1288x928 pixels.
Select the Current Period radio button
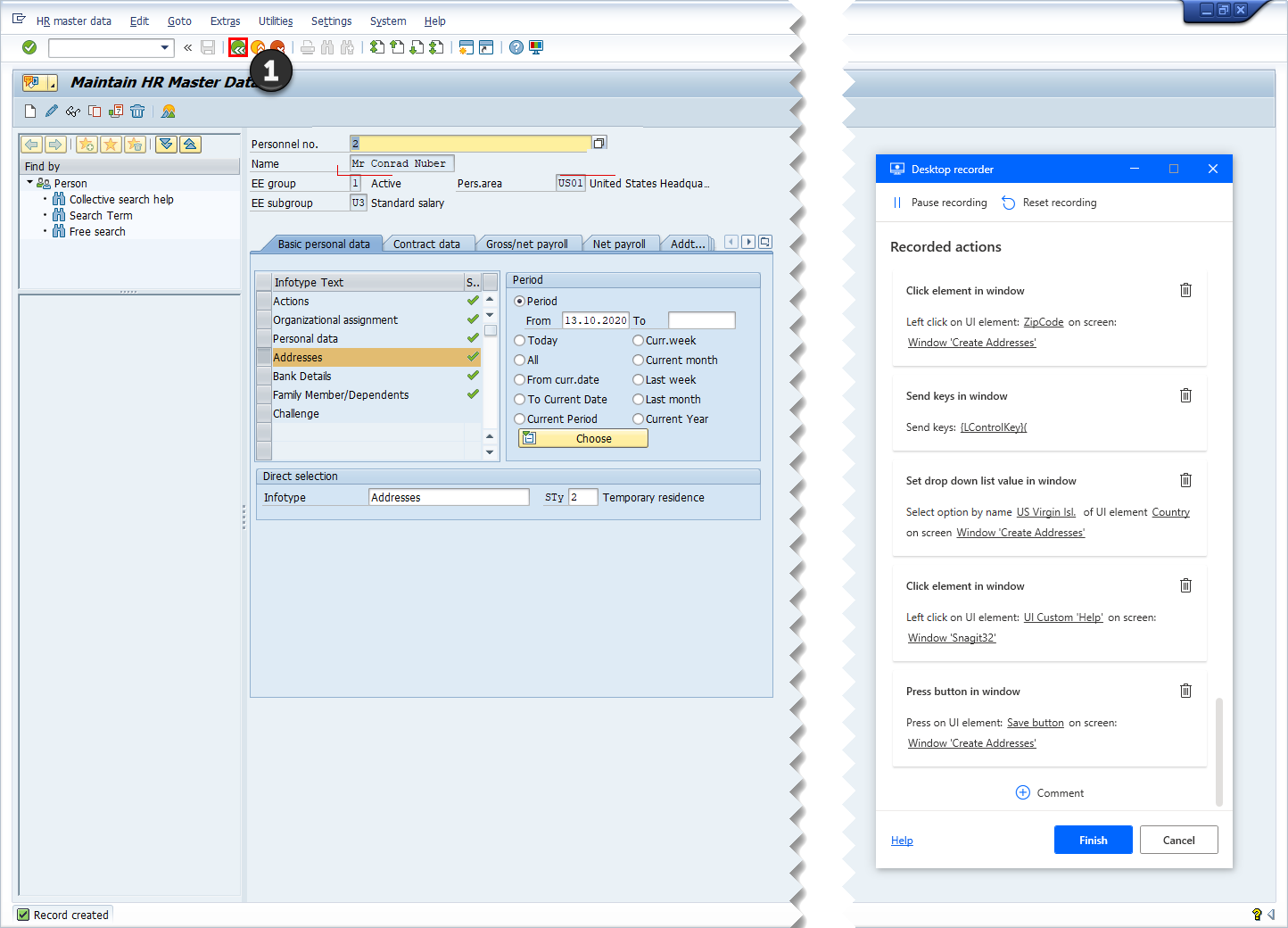(519, 418)
